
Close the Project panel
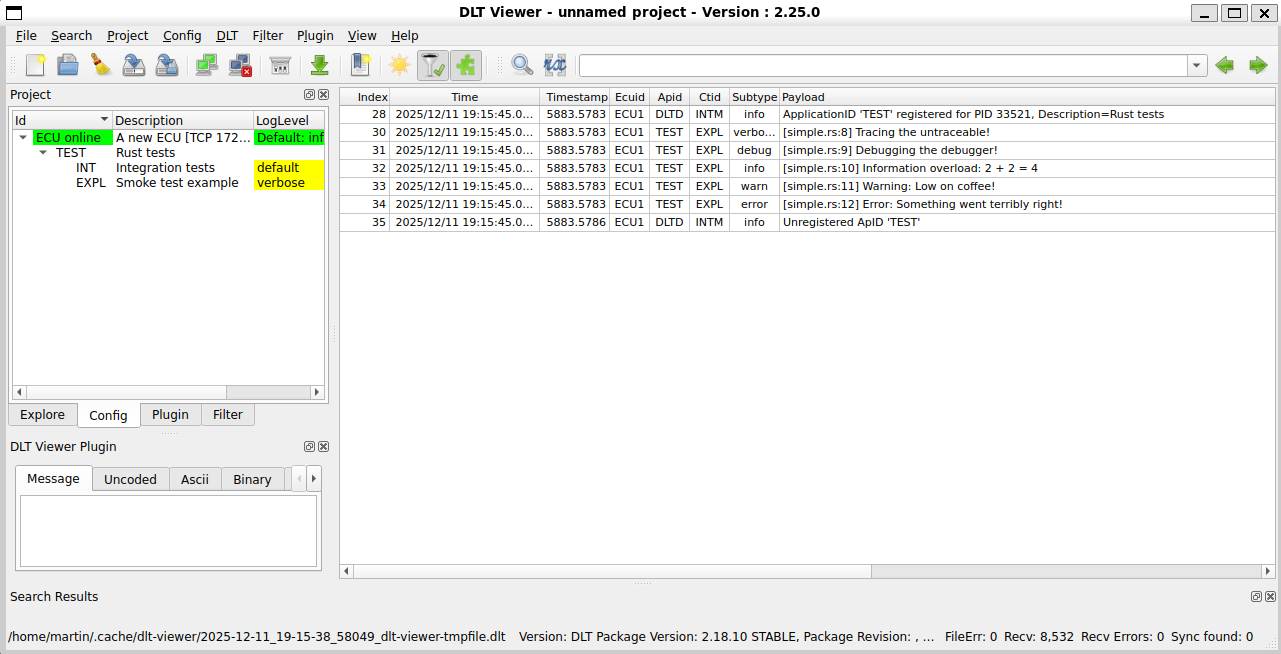coord(323,95)
